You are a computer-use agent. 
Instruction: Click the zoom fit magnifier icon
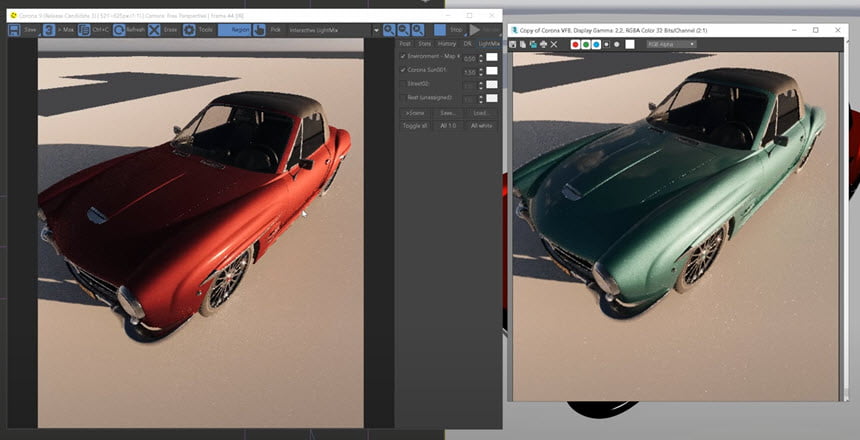click(418, 30)
